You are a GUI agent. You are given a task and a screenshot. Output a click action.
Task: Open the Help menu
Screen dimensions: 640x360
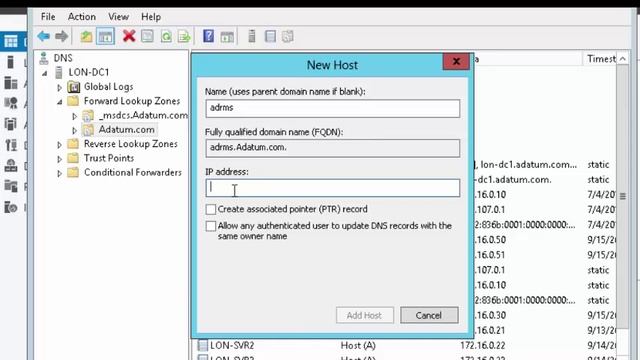click(x=151, y=17)
